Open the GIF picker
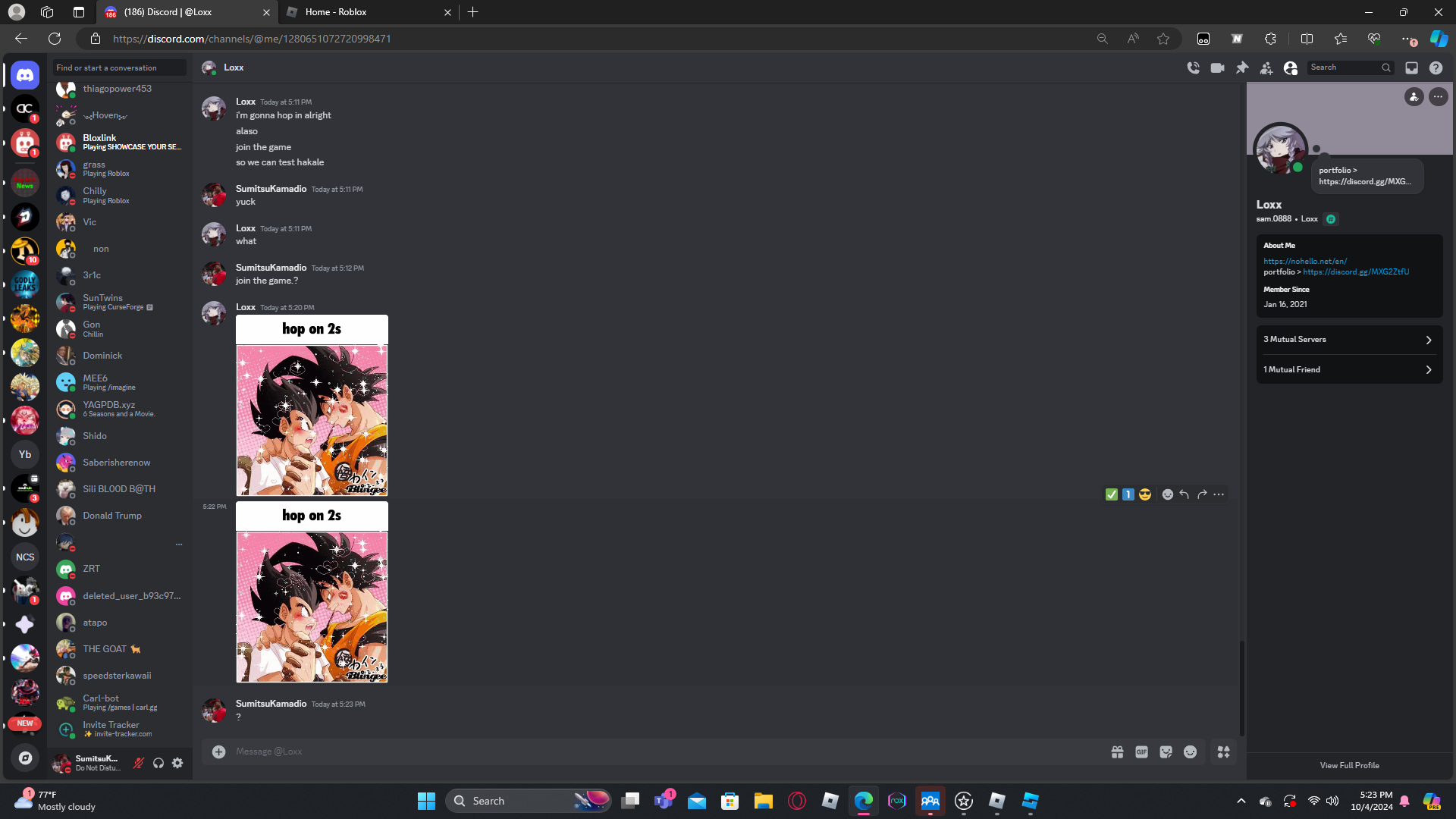Image resolution: width=1456 pixels, height=819 pixels. [x=1141, y=752]
